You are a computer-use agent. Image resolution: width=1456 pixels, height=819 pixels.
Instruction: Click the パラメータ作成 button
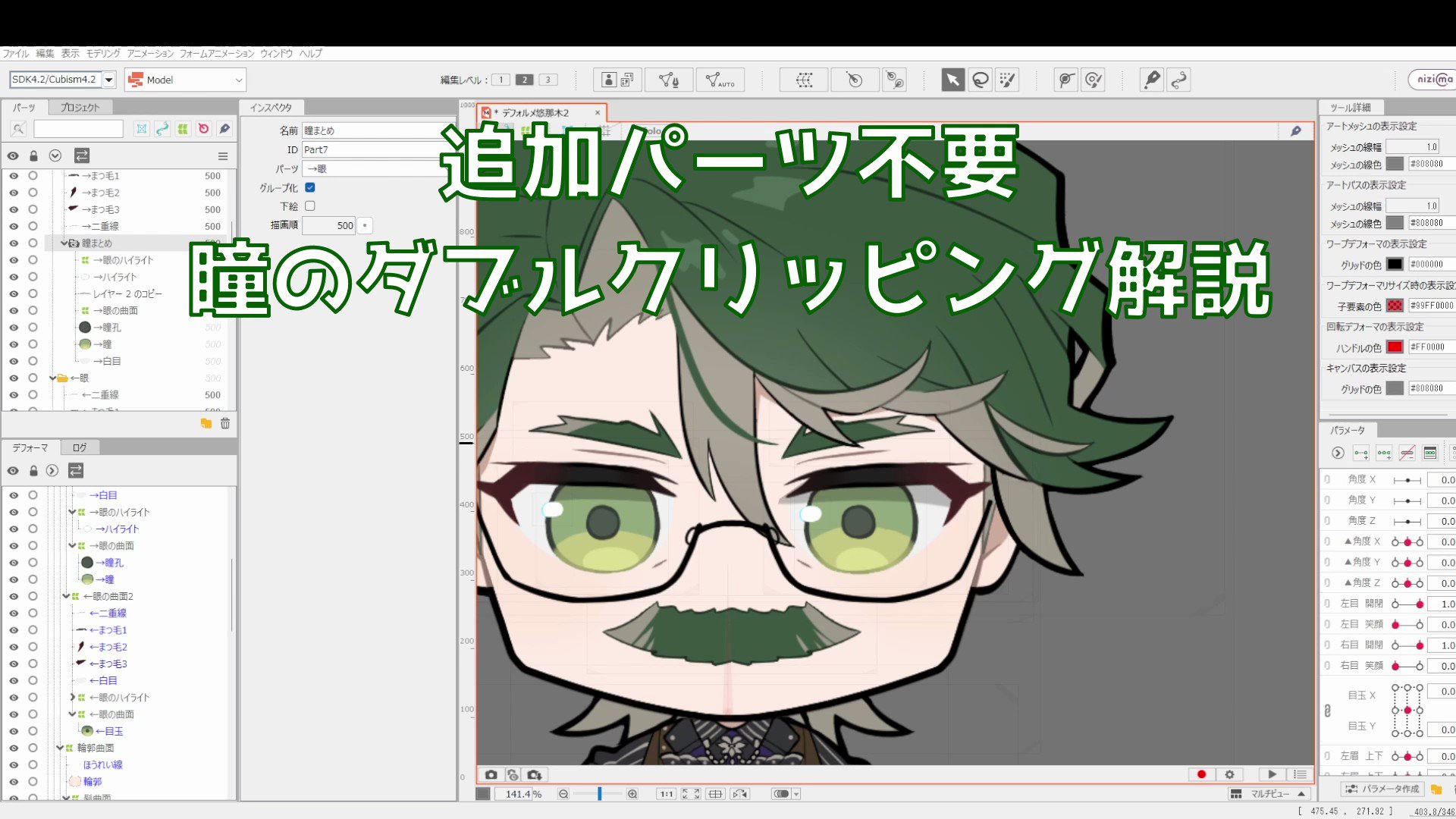1382,789
